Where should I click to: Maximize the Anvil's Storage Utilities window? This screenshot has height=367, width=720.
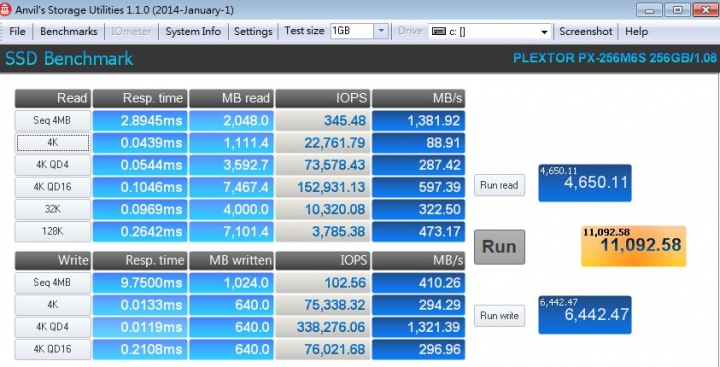click(678, 10)
